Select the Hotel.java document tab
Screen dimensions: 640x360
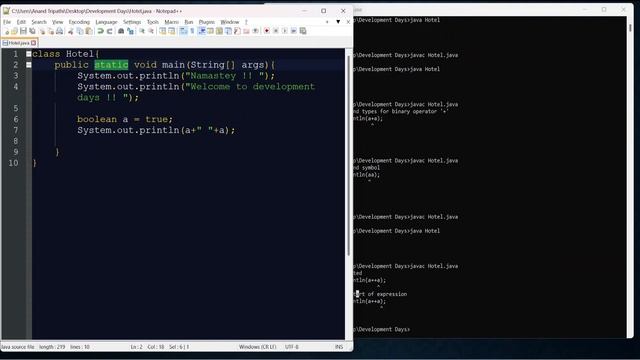(x=19, y=43)
